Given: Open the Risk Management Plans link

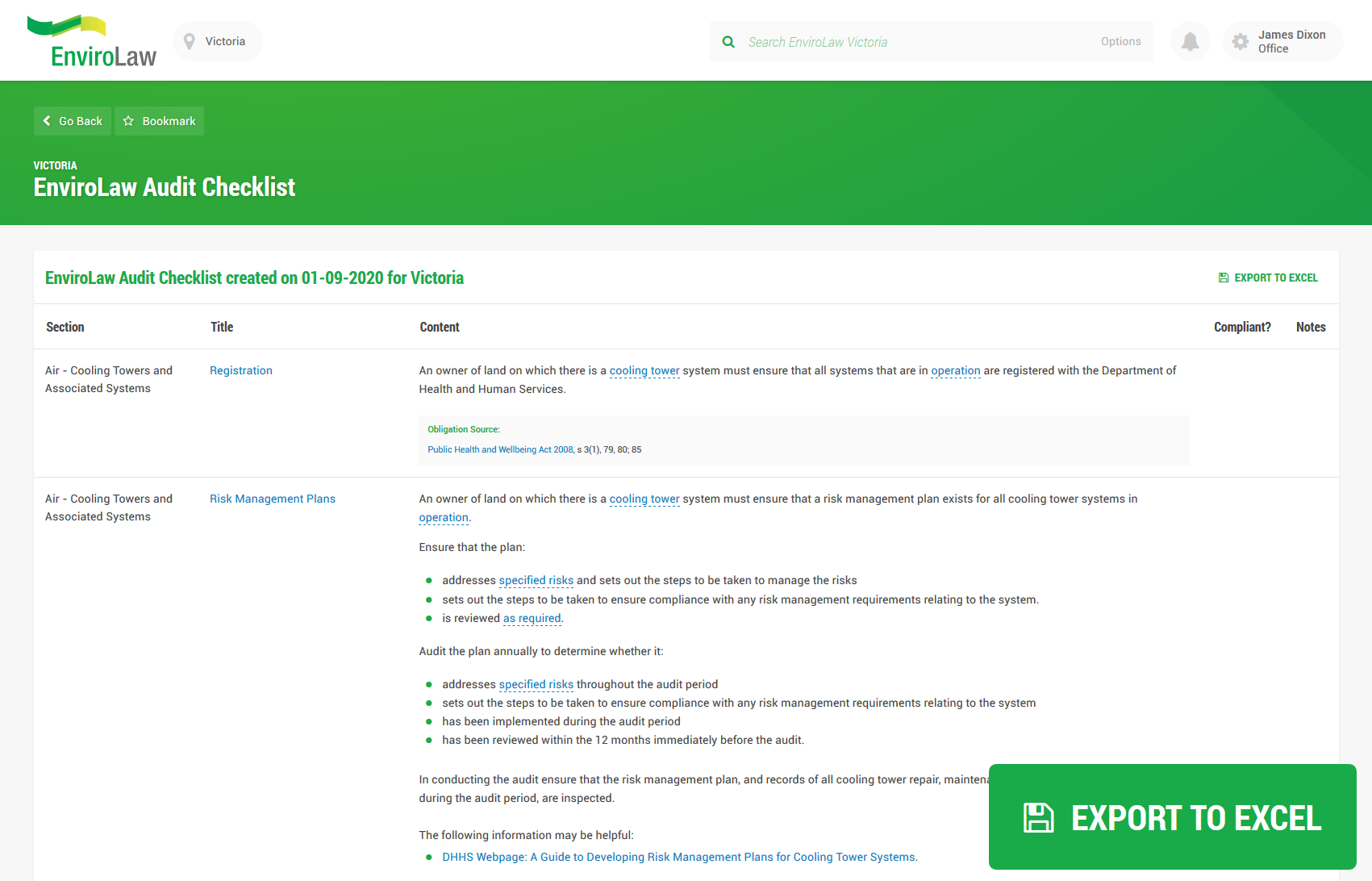Looking at the screenshot, I should tap(273, 499).
